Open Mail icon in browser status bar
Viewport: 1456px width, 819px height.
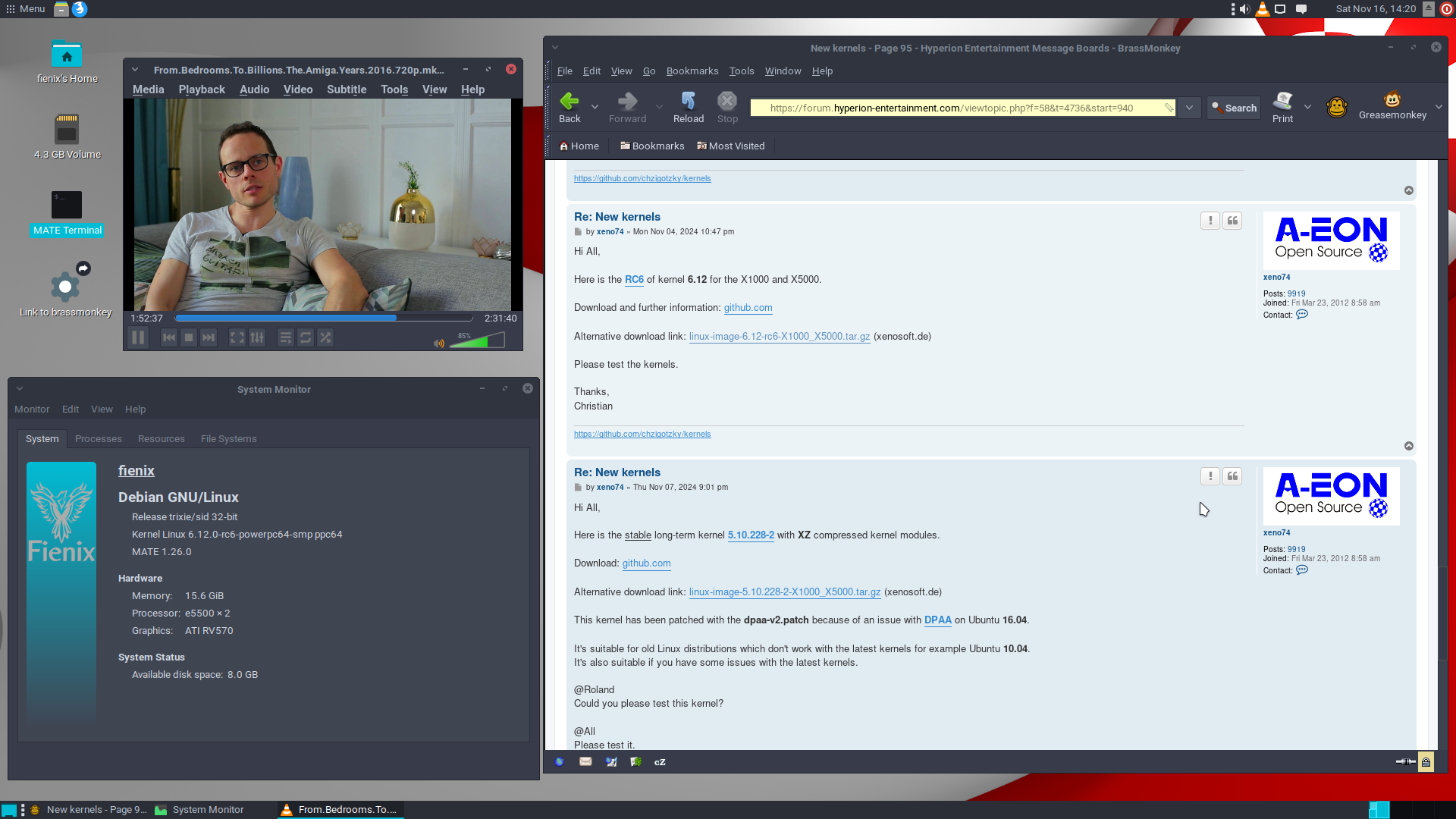tap(585, 762)
